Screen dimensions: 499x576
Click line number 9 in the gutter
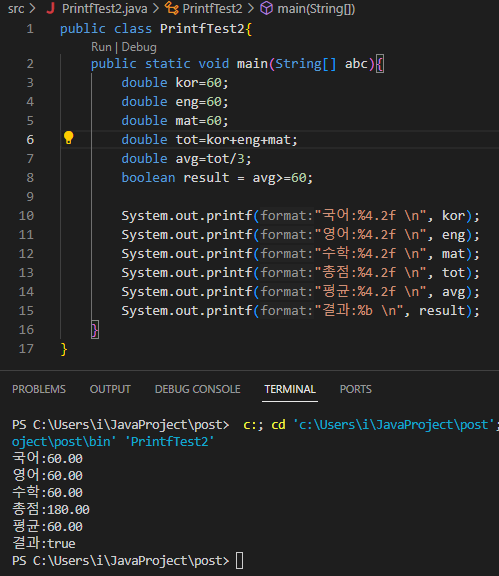pyautogui.click(x=30, y=197)
